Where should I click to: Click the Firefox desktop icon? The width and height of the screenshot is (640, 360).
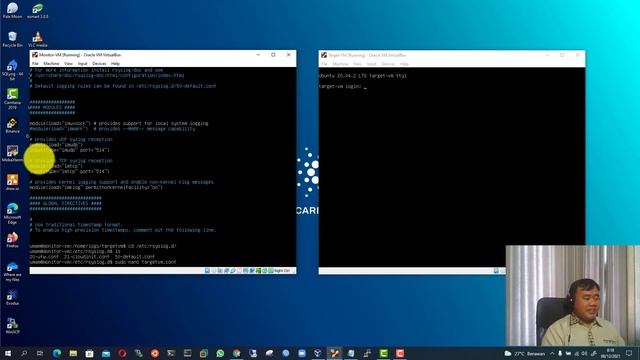coord(12,240)
